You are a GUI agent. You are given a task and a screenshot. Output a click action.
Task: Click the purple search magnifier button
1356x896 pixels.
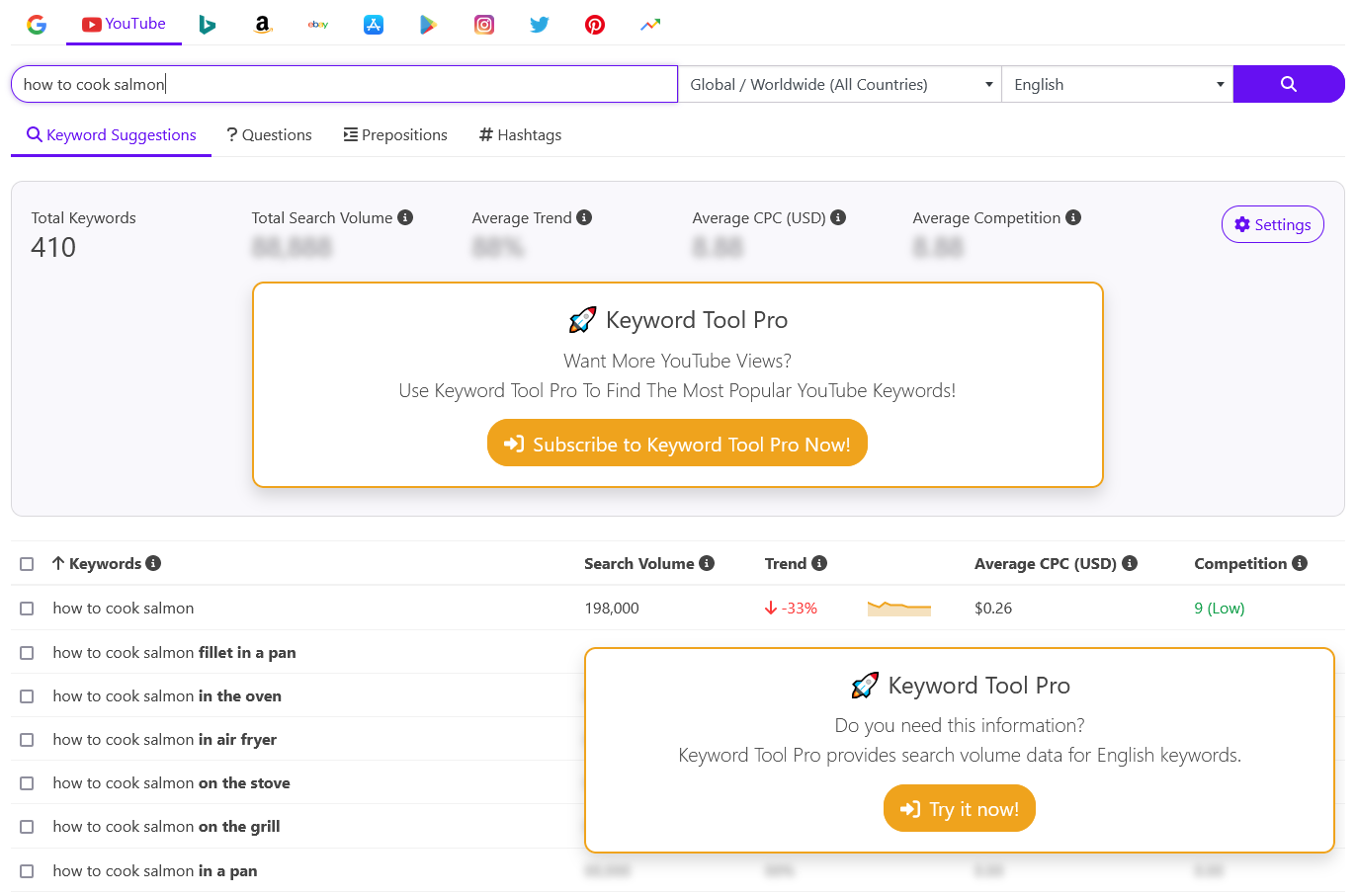click(1289, 84)
